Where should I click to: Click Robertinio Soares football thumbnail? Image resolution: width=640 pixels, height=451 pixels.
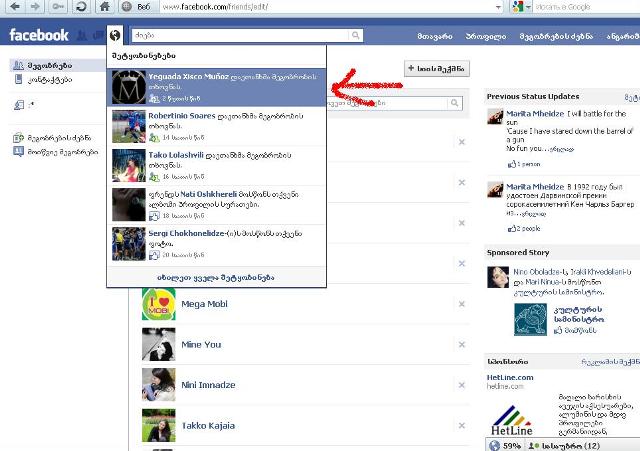(129, 126)
